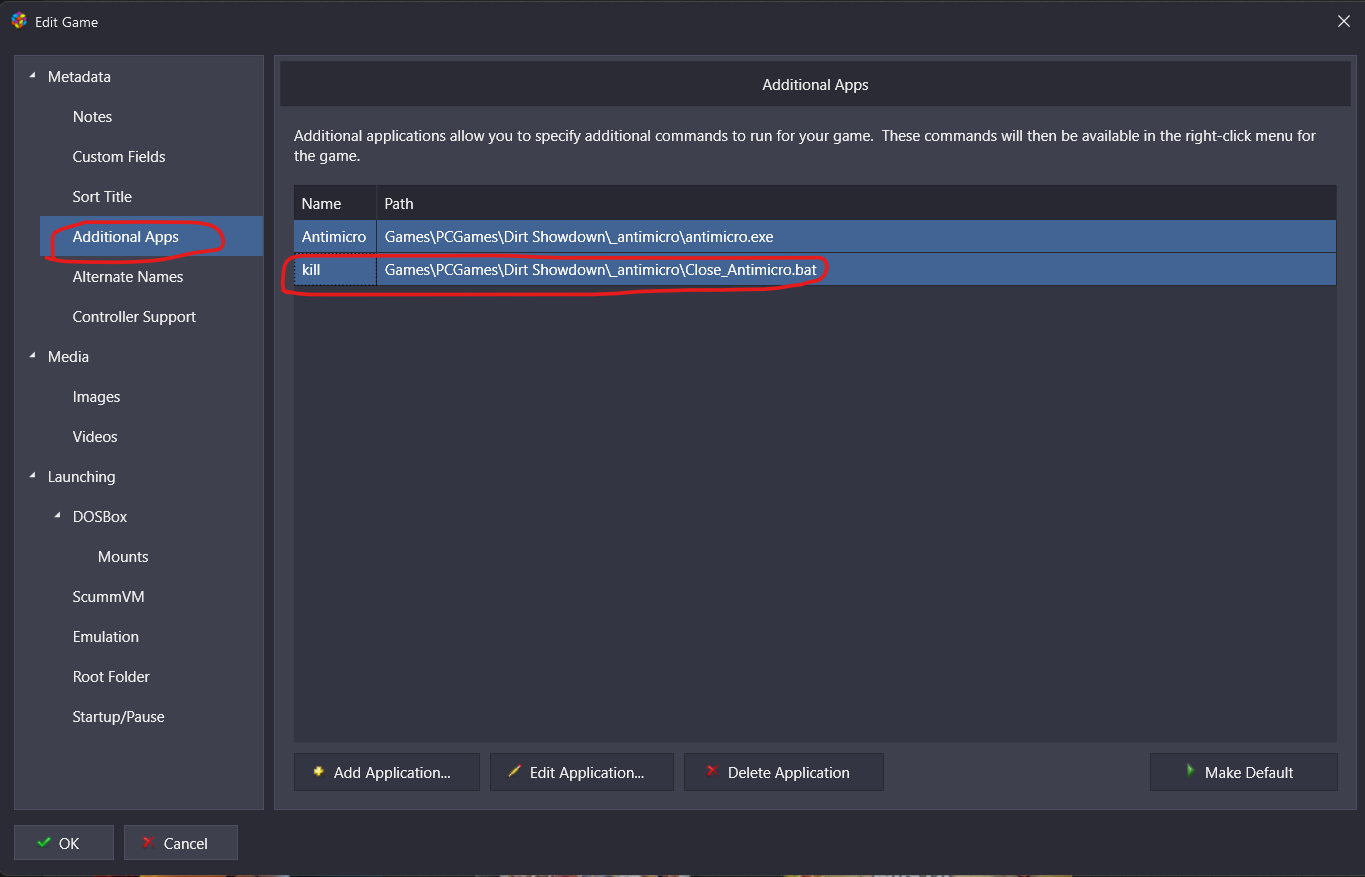Open the Custom Fields page
Image resolution: width=1365 pixels, height=877 pixels.
coord(119,157)
